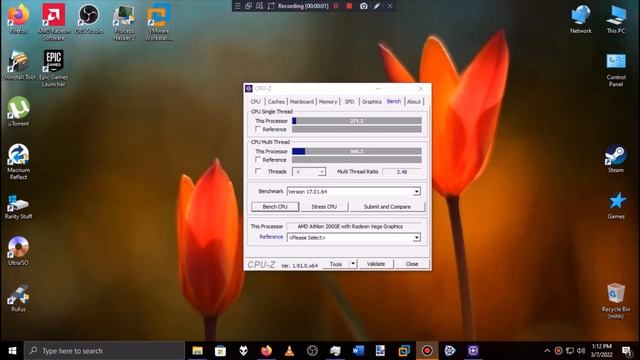Open This PC desktop icon
This screenshot has height=360, width=640.
click(x=616, y=19)
